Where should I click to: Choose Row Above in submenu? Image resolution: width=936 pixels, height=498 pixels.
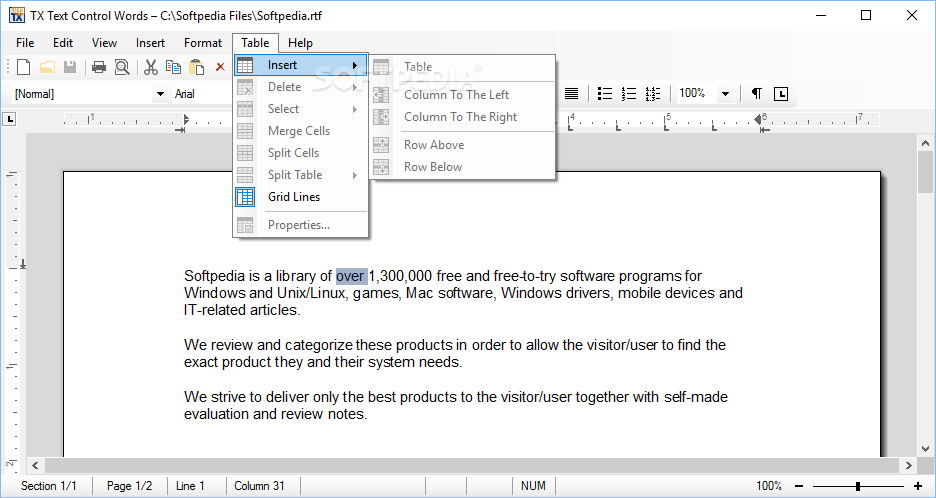click(x=463, y=145)
